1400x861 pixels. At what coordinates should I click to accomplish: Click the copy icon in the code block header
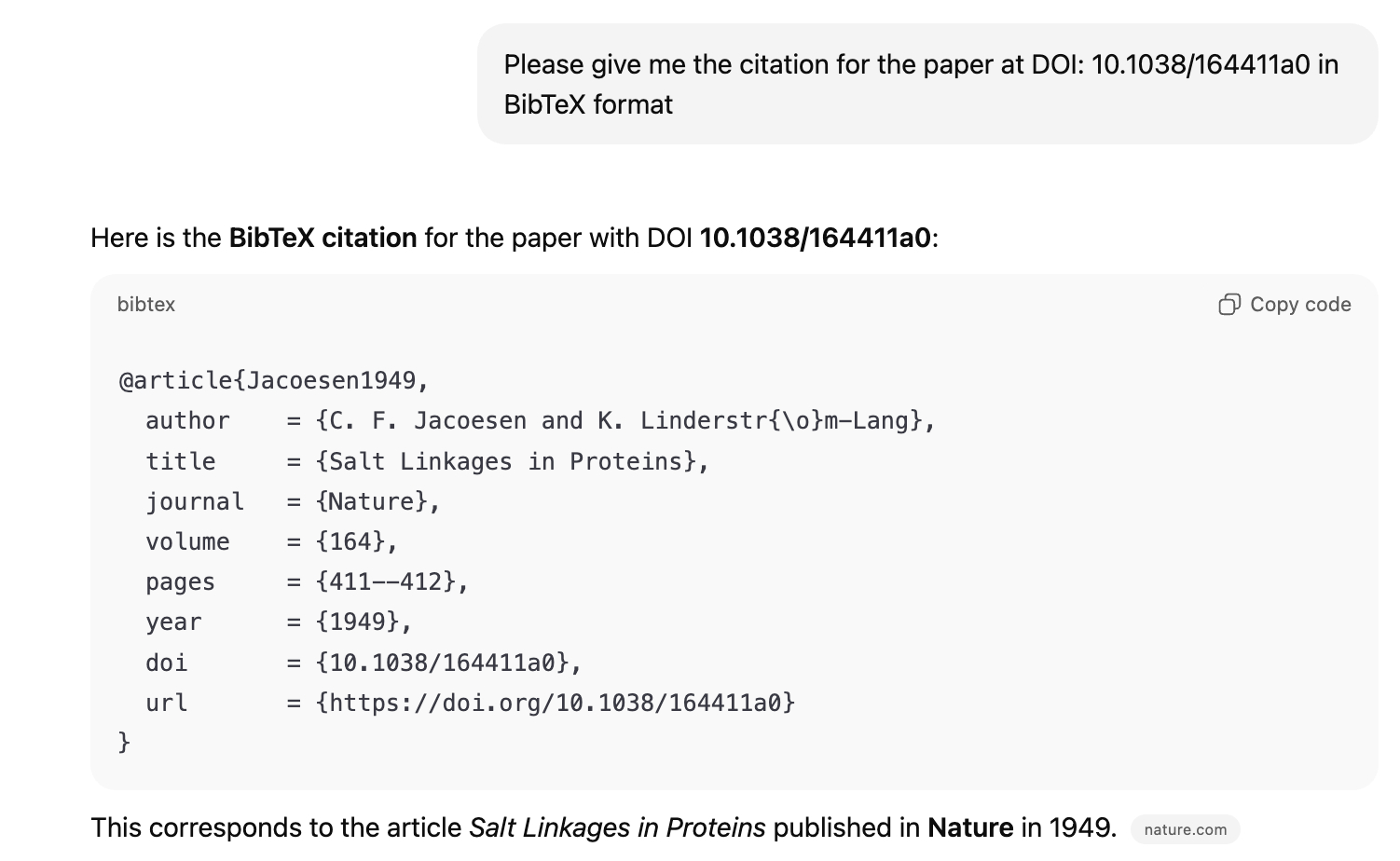(1228, 305)
